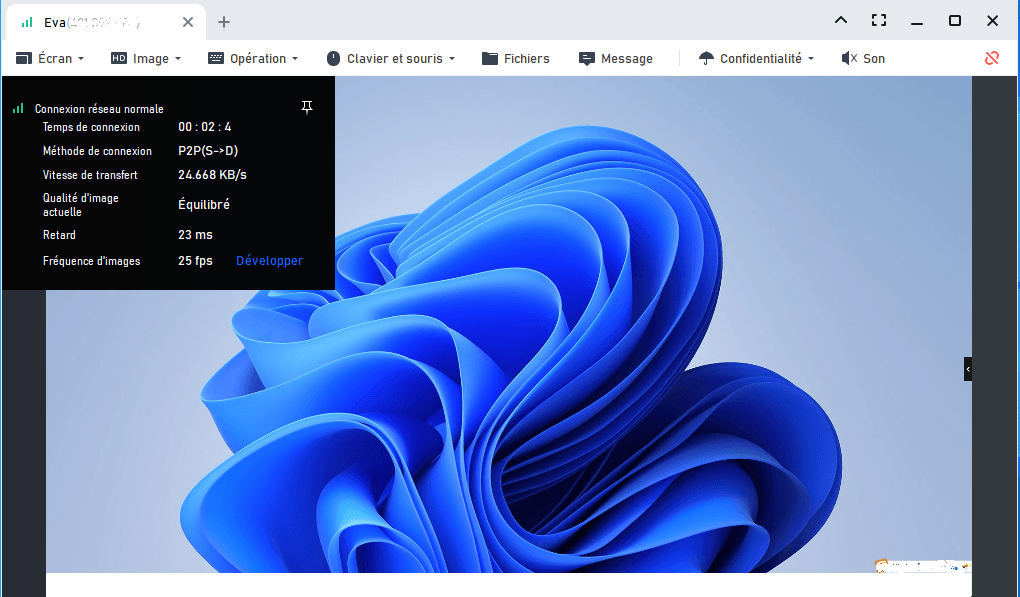Click the Fréquence d'images label

pos(91,261)
